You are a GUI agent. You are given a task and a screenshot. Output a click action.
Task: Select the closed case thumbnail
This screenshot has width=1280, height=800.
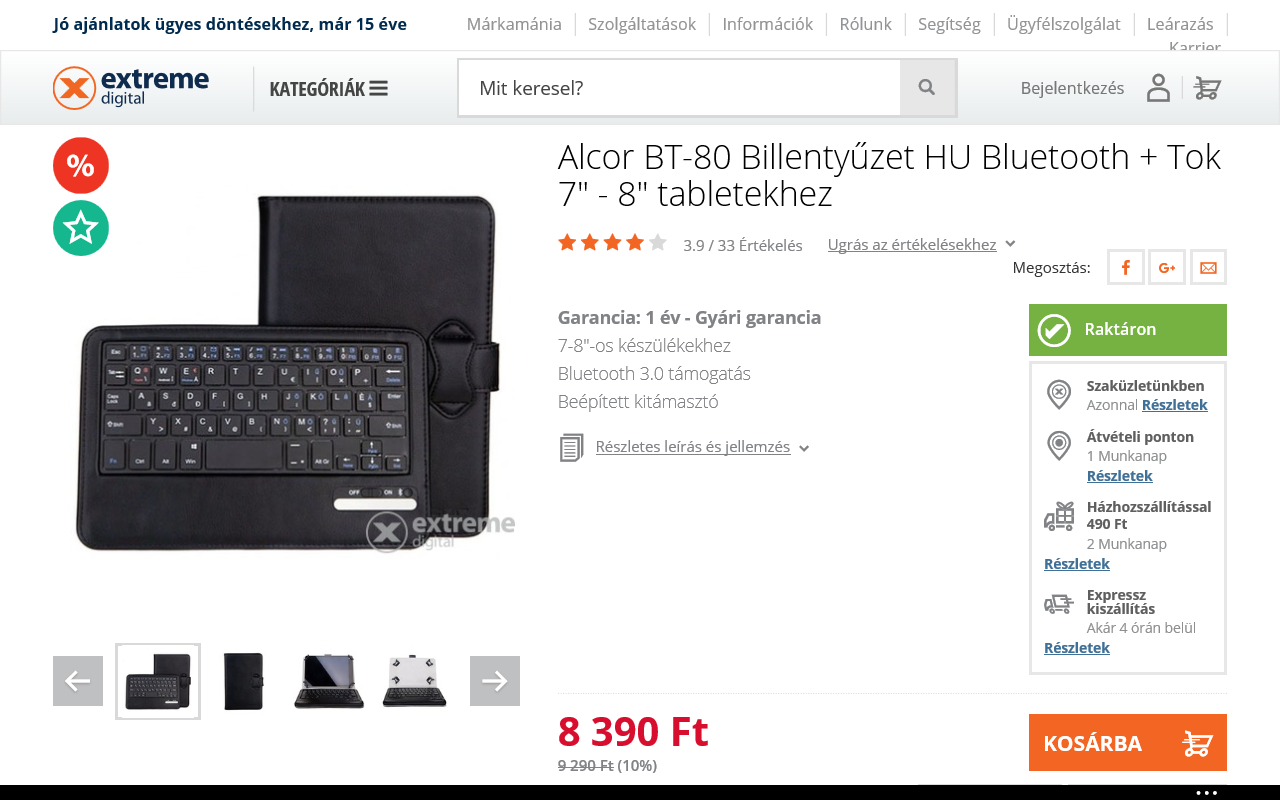pyautogui.click(x=243, y=681)
